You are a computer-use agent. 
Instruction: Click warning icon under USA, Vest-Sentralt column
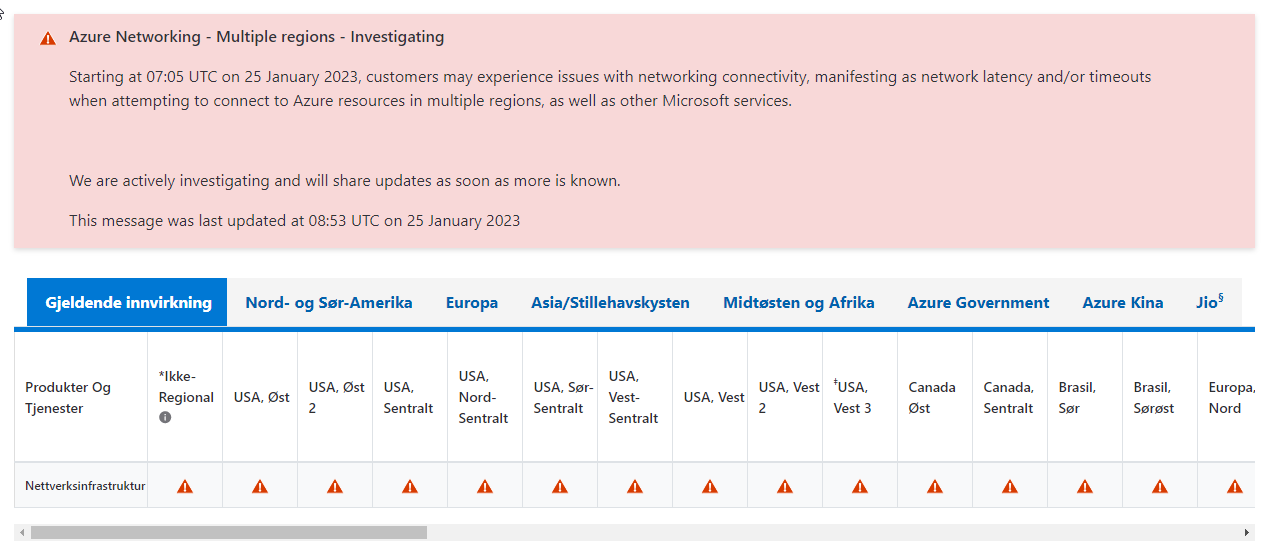point(635,487)
